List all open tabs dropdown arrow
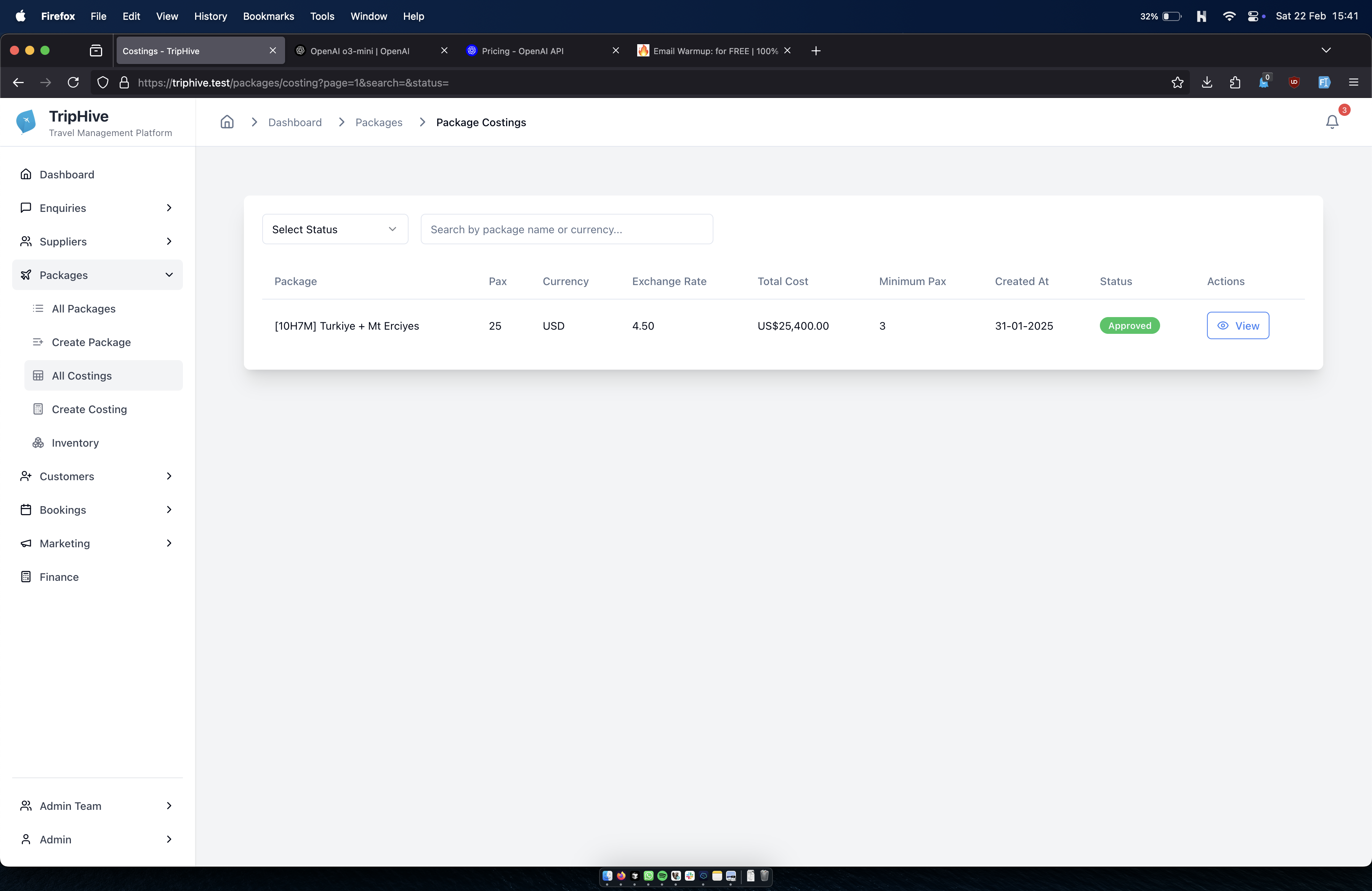 tap(1326, 50)
